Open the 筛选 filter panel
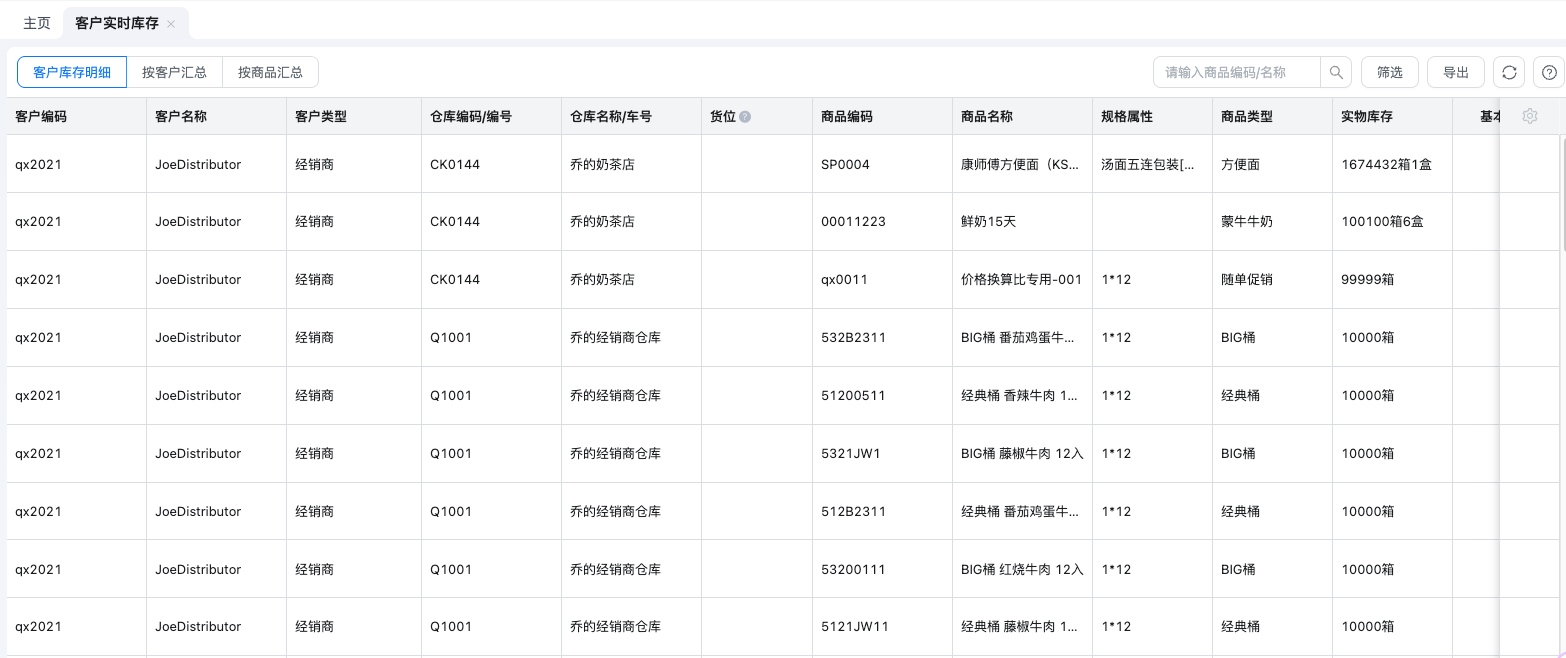 pos(1390,72)
